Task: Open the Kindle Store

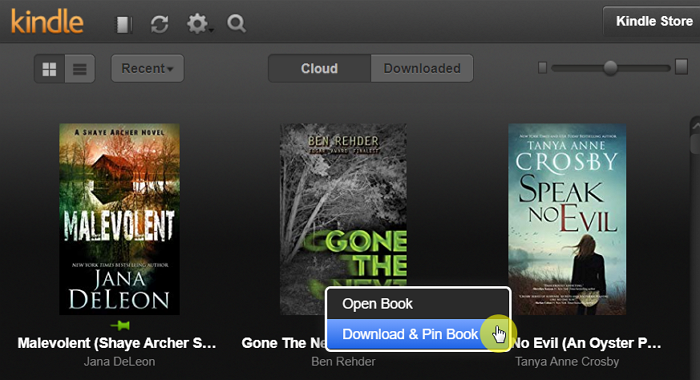Action: 652,21
